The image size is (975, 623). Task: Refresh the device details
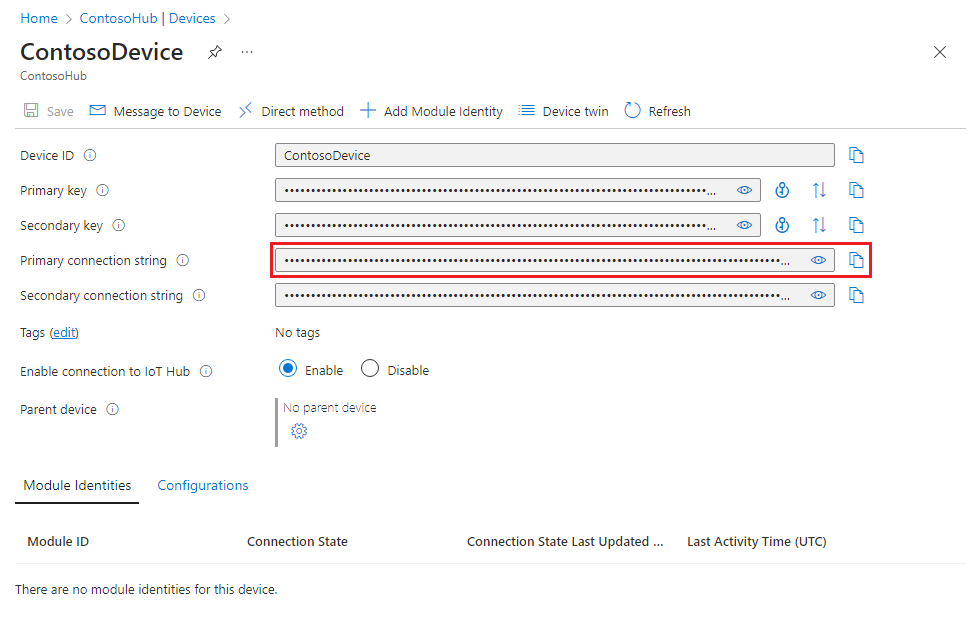[657, 111]
